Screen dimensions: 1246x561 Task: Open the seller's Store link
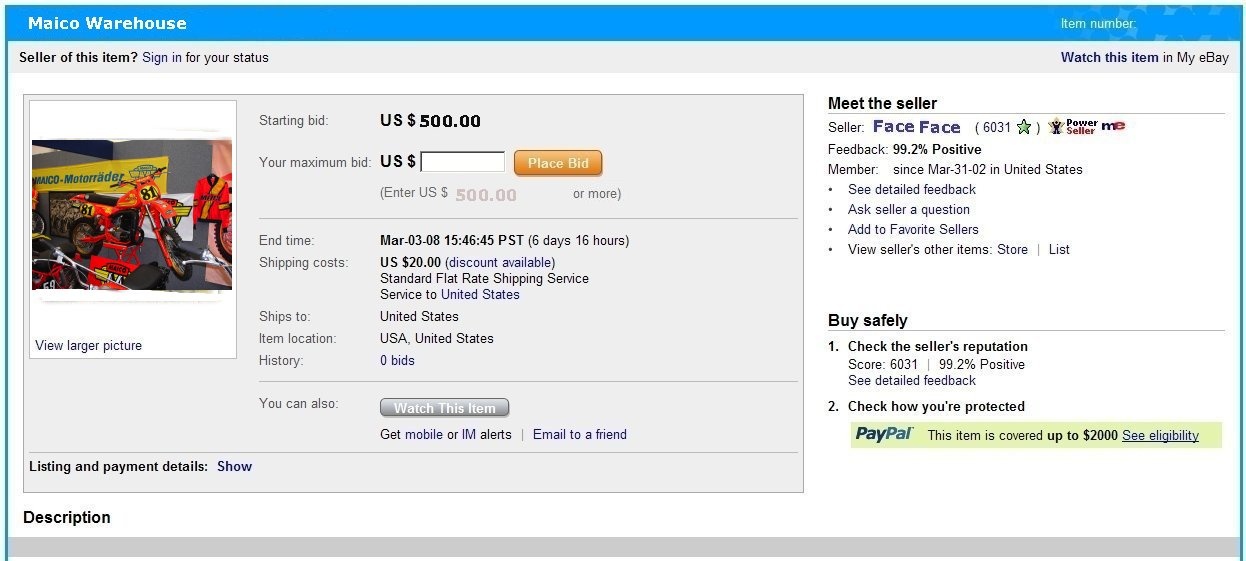point(1012,249)
